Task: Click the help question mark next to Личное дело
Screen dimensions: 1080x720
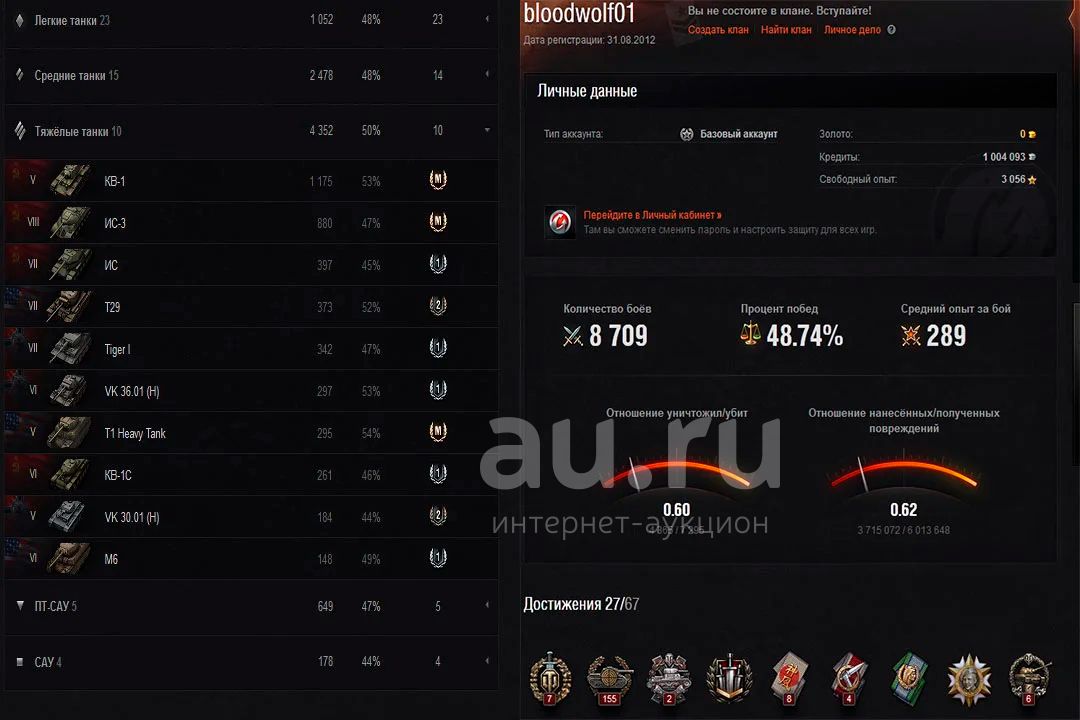Action: pos(891,30)
